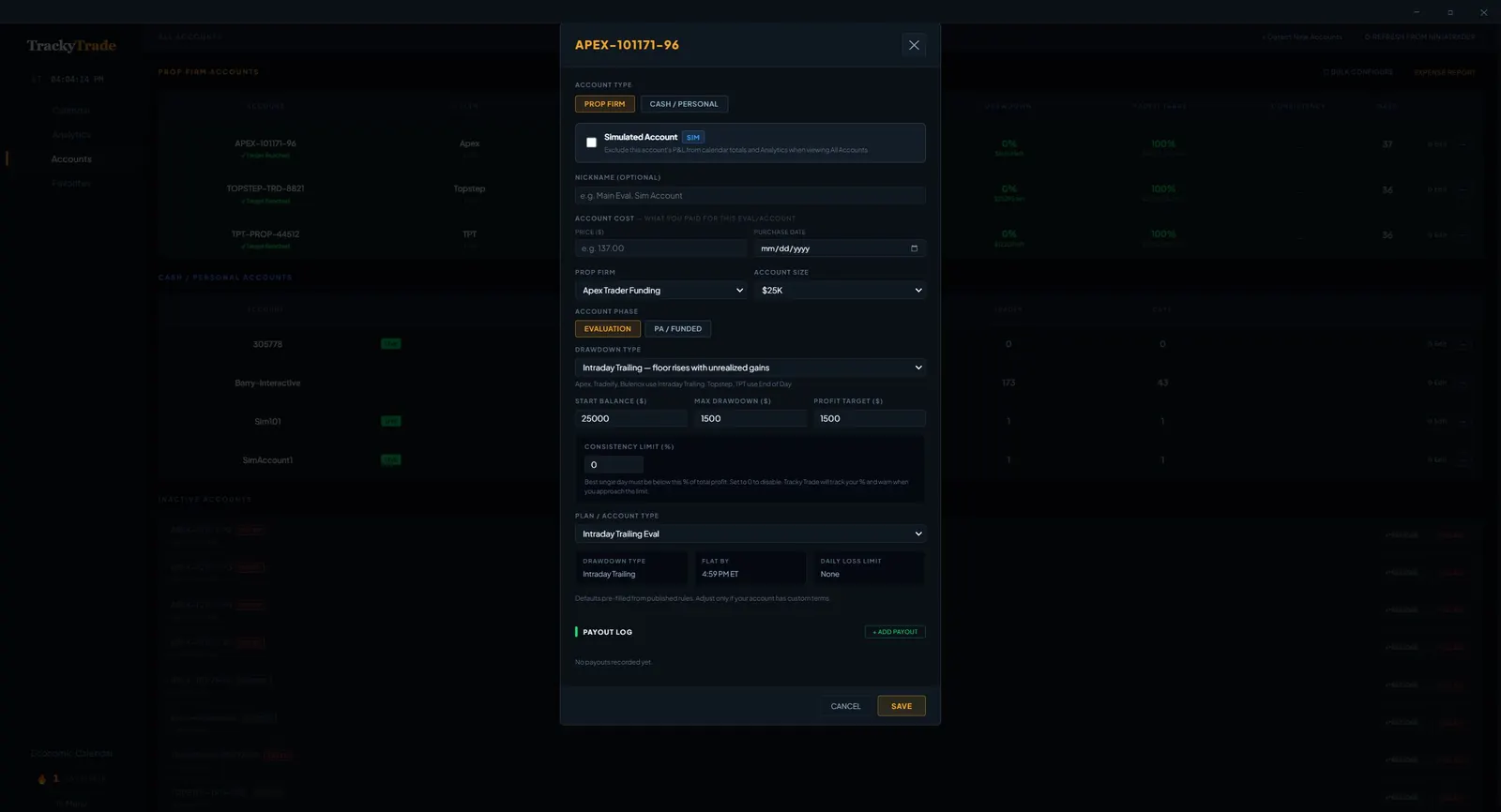Open Analytics in the background sidebar

71,135
